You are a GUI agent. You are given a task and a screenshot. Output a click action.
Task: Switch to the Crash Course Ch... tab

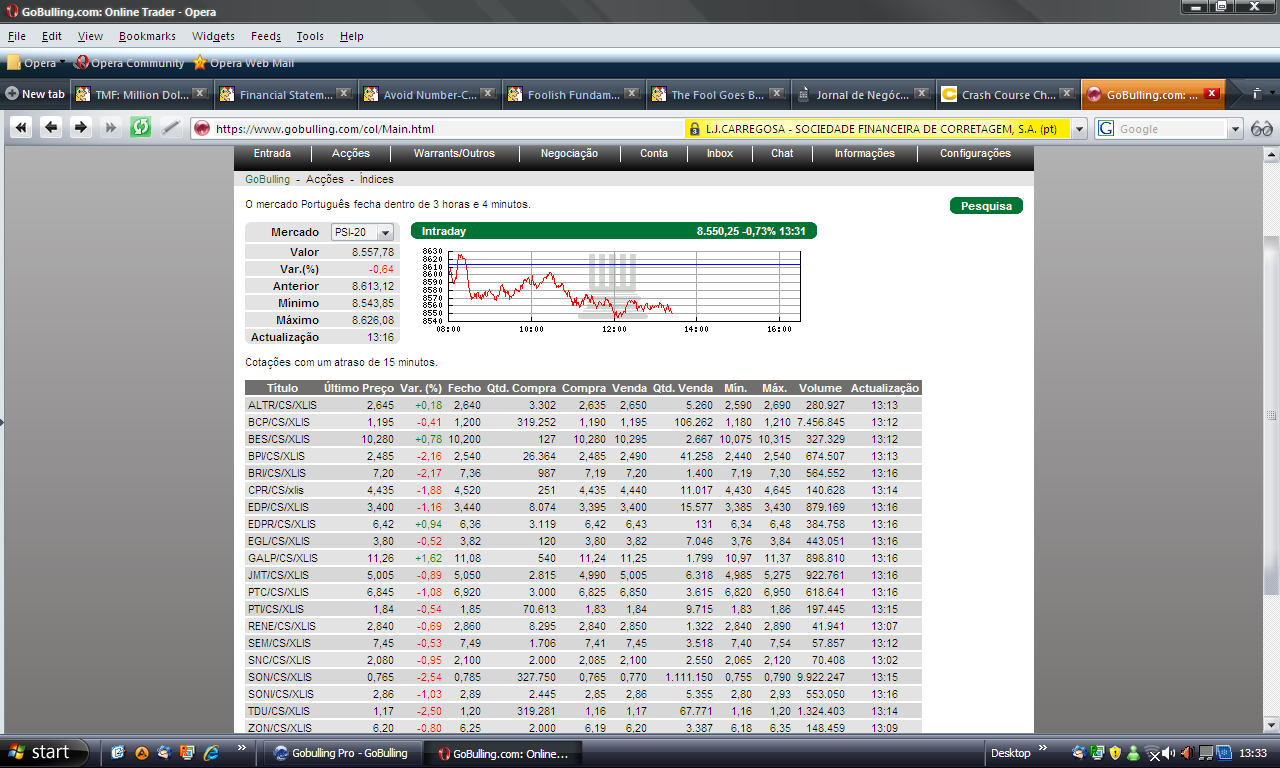[1008, 95]
